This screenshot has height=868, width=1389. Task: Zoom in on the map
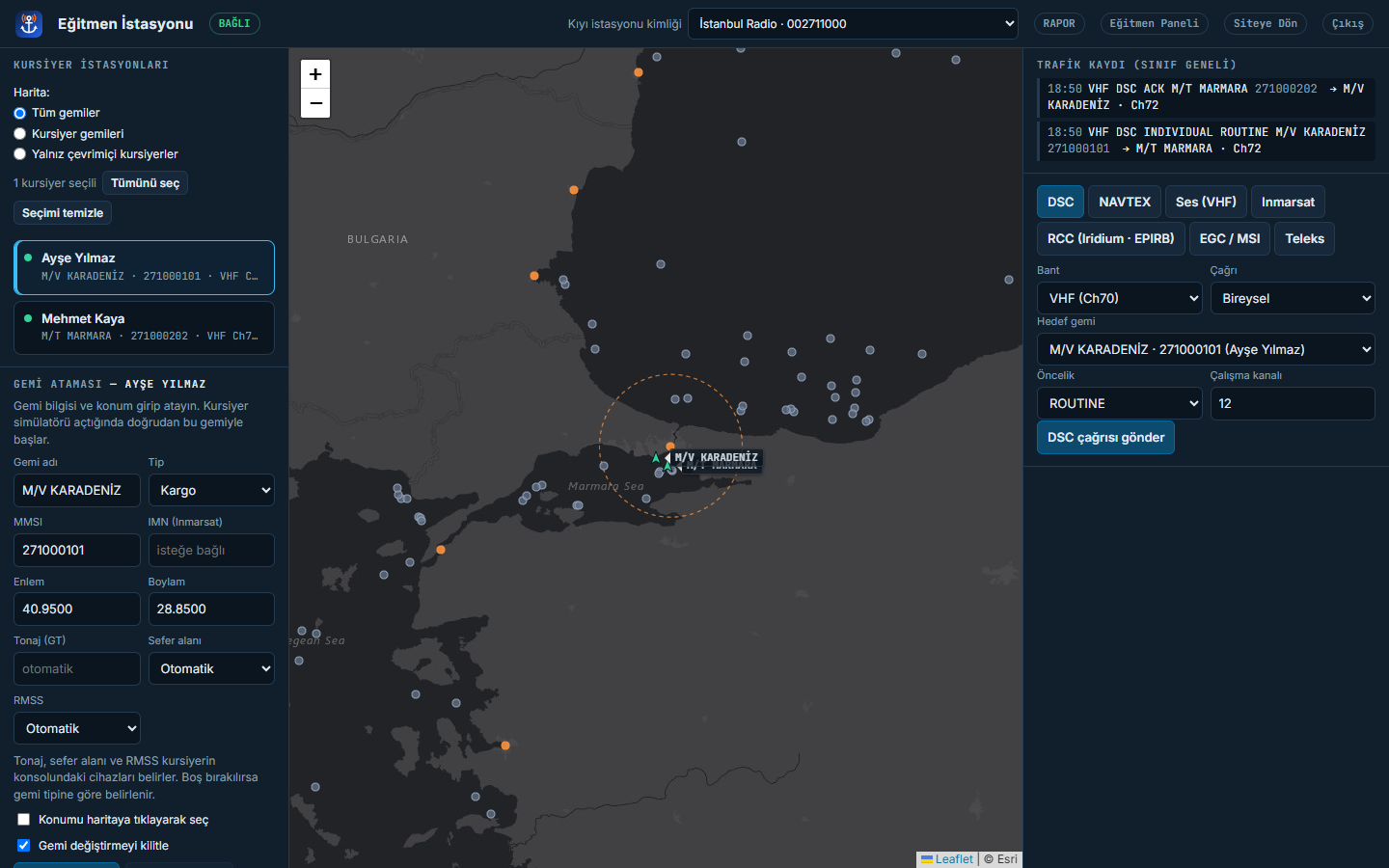[315, 74]
